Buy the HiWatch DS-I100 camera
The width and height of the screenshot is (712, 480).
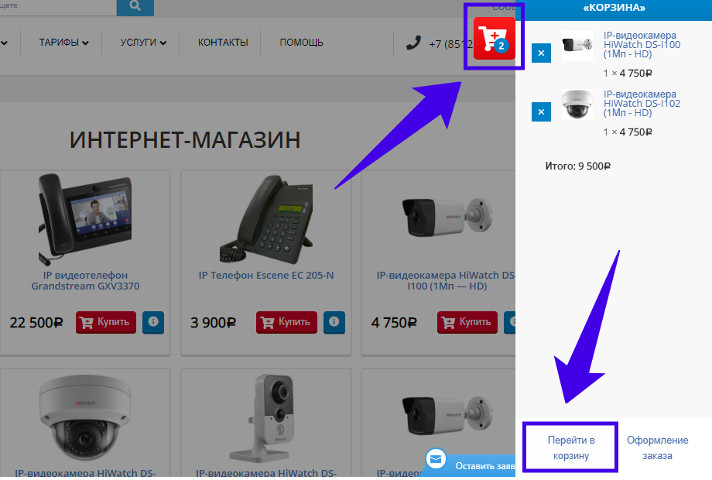tap(467, 322)
